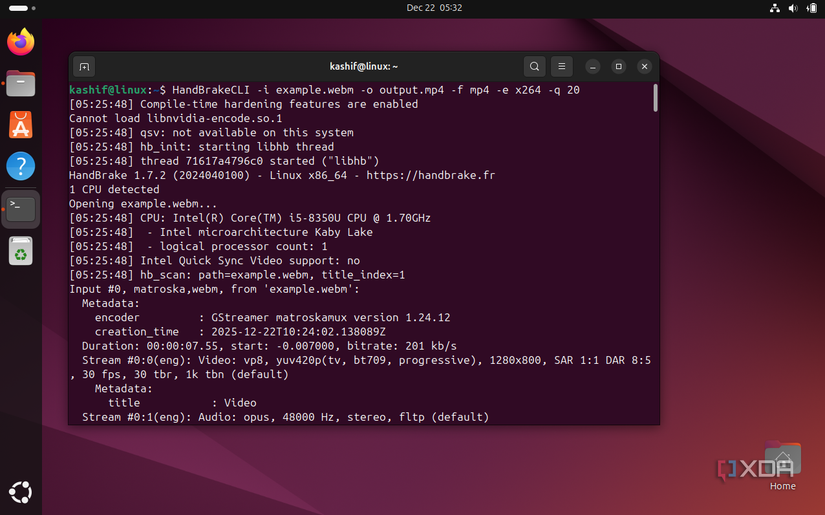The height and width of the screenshot is (515, 825).
Task: Click the 'GStreamer matroskamux version 1.24.12' value
Action: click(330, 317)
